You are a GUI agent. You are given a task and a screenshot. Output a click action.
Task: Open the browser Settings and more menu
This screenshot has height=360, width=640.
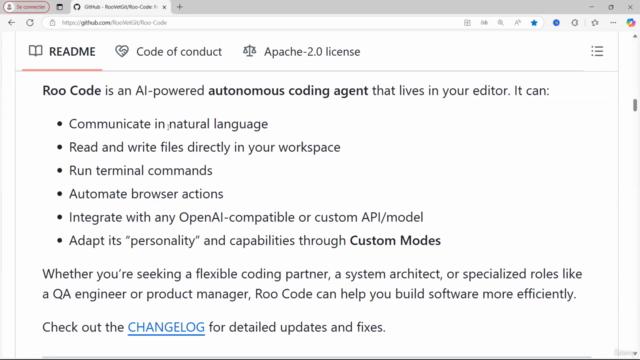[x=613, y=23]
